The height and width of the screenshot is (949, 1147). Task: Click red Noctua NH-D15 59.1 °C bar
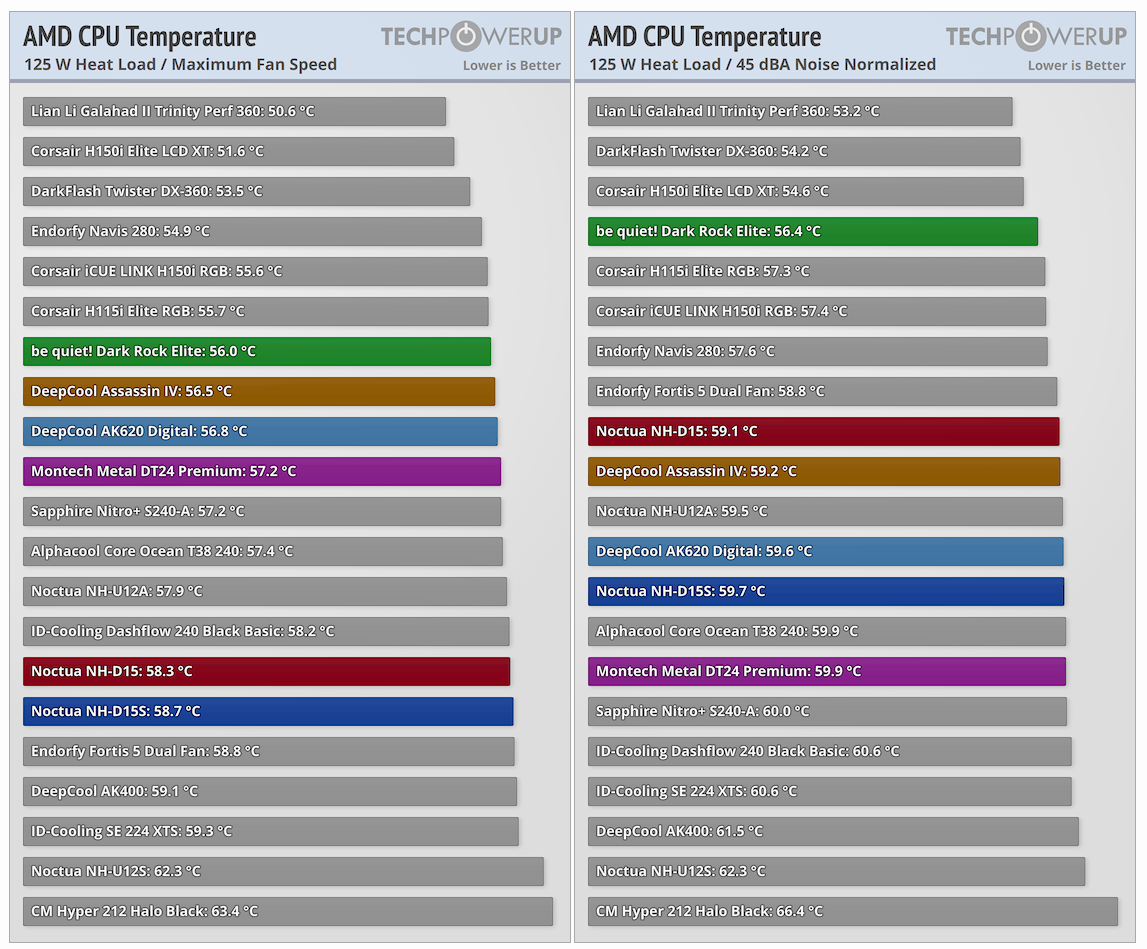click(x=824, y=432)
